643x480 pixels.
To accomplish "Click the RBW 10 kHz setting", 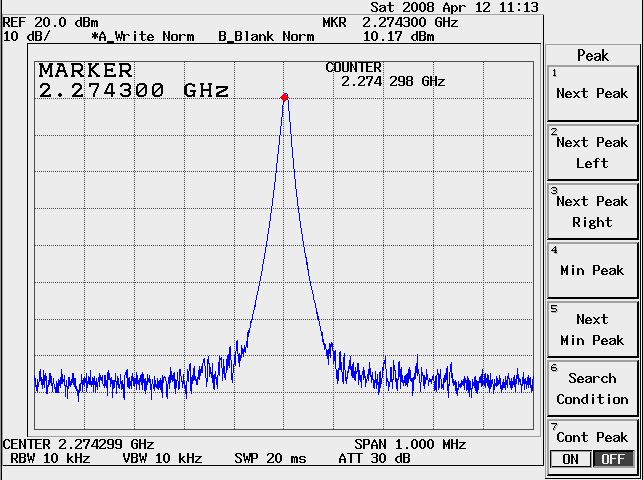I will click(50, 458).
